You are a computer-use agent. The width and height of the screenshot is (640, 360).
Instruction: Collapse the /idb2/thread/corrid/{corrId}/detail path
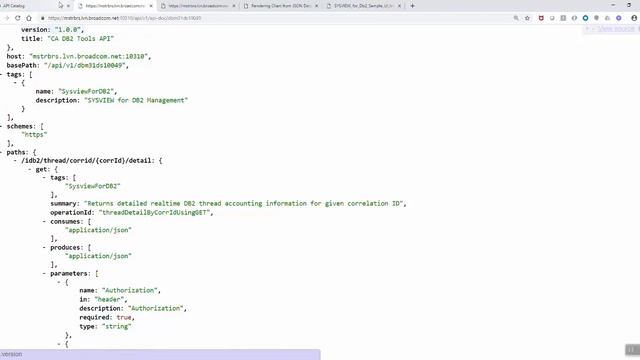pyautogui.click(x=16, y=161)
